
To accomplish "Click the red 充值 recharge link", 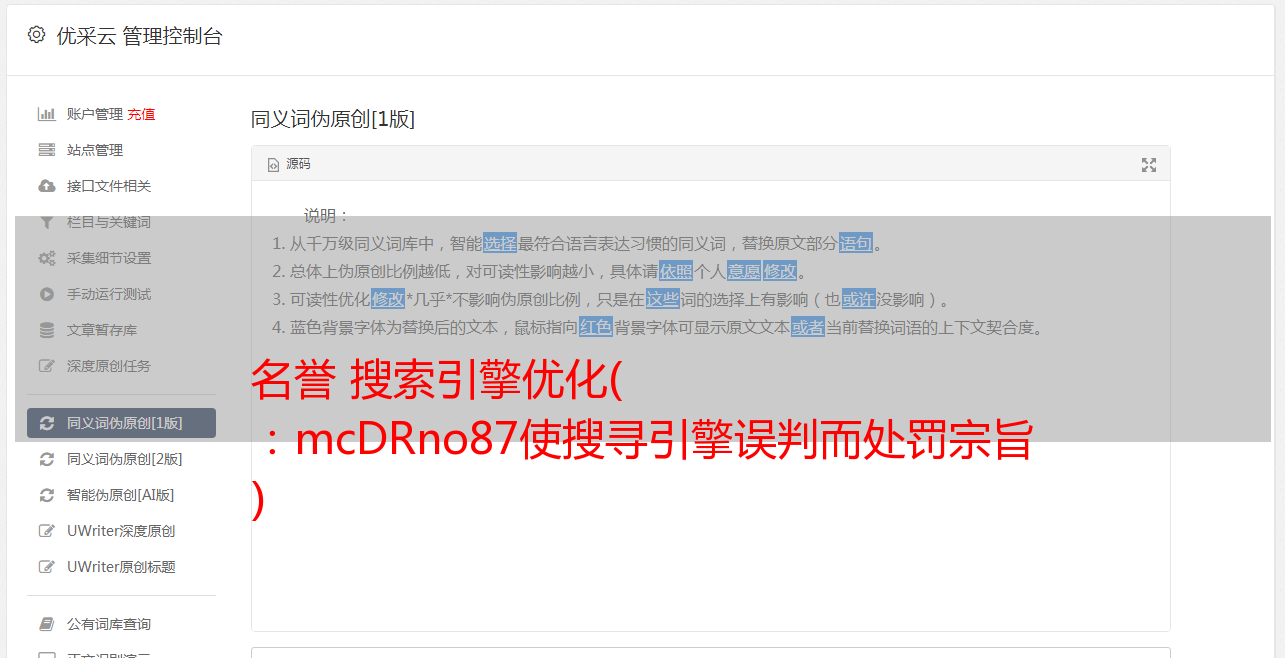I will click(x=141, y=114).
